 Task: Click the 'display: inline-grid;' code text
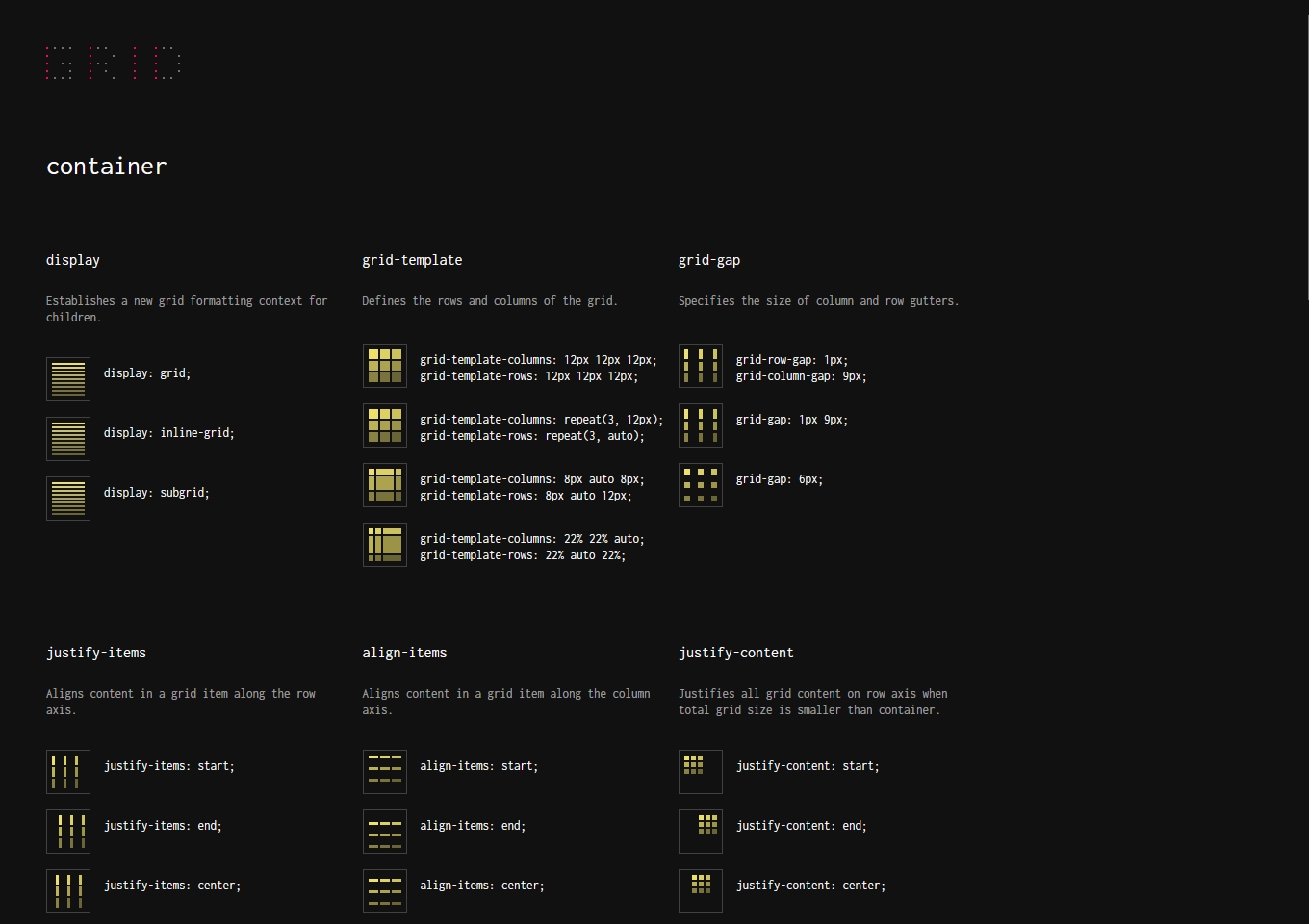click(x=169, y=433)
